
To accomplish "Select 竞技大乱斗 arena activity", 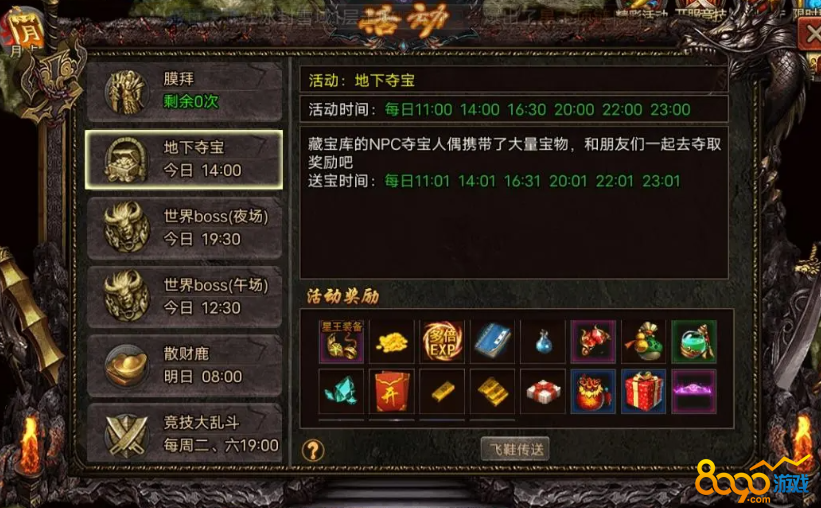I will pyautogui.click(x=184, y=434).
